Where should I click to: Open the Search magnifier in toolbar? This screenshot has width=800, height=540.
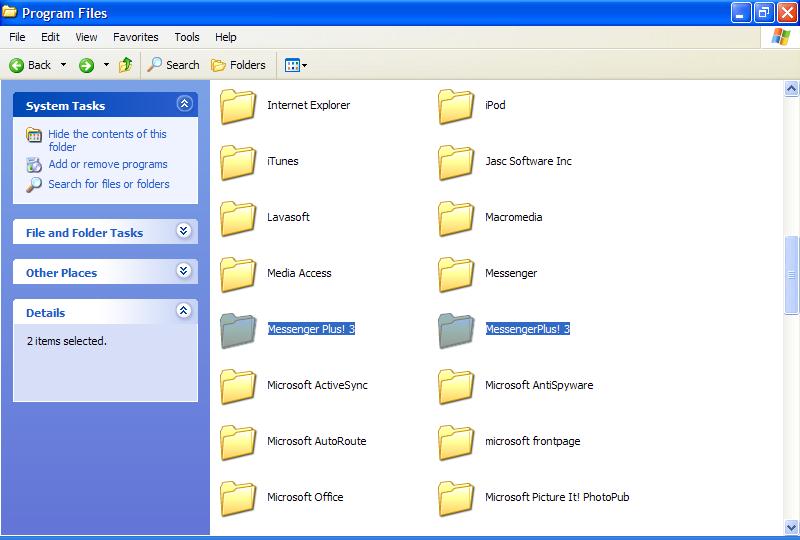coord(154,64)
